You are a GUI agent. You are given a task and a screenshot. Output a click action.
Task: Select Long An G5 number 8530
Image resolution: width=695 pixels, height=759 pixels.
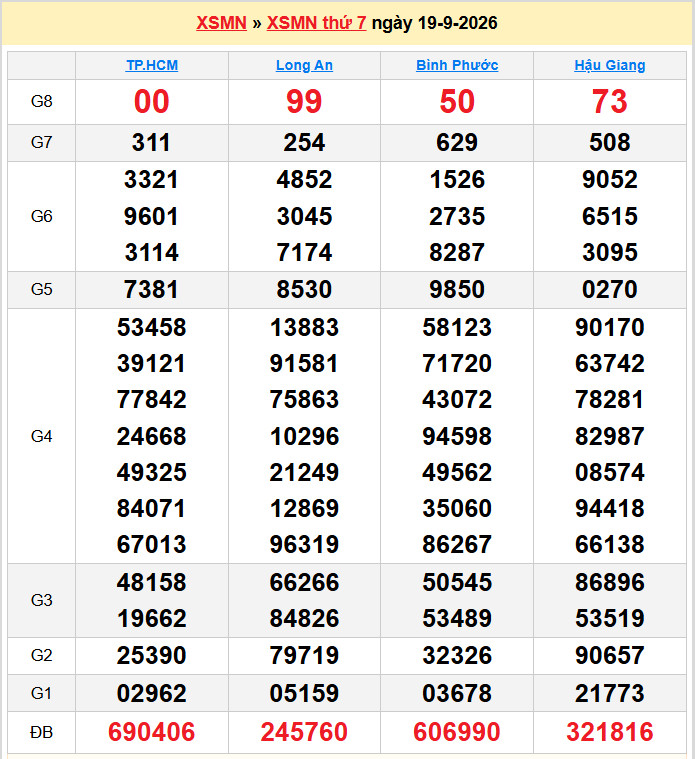304,289
